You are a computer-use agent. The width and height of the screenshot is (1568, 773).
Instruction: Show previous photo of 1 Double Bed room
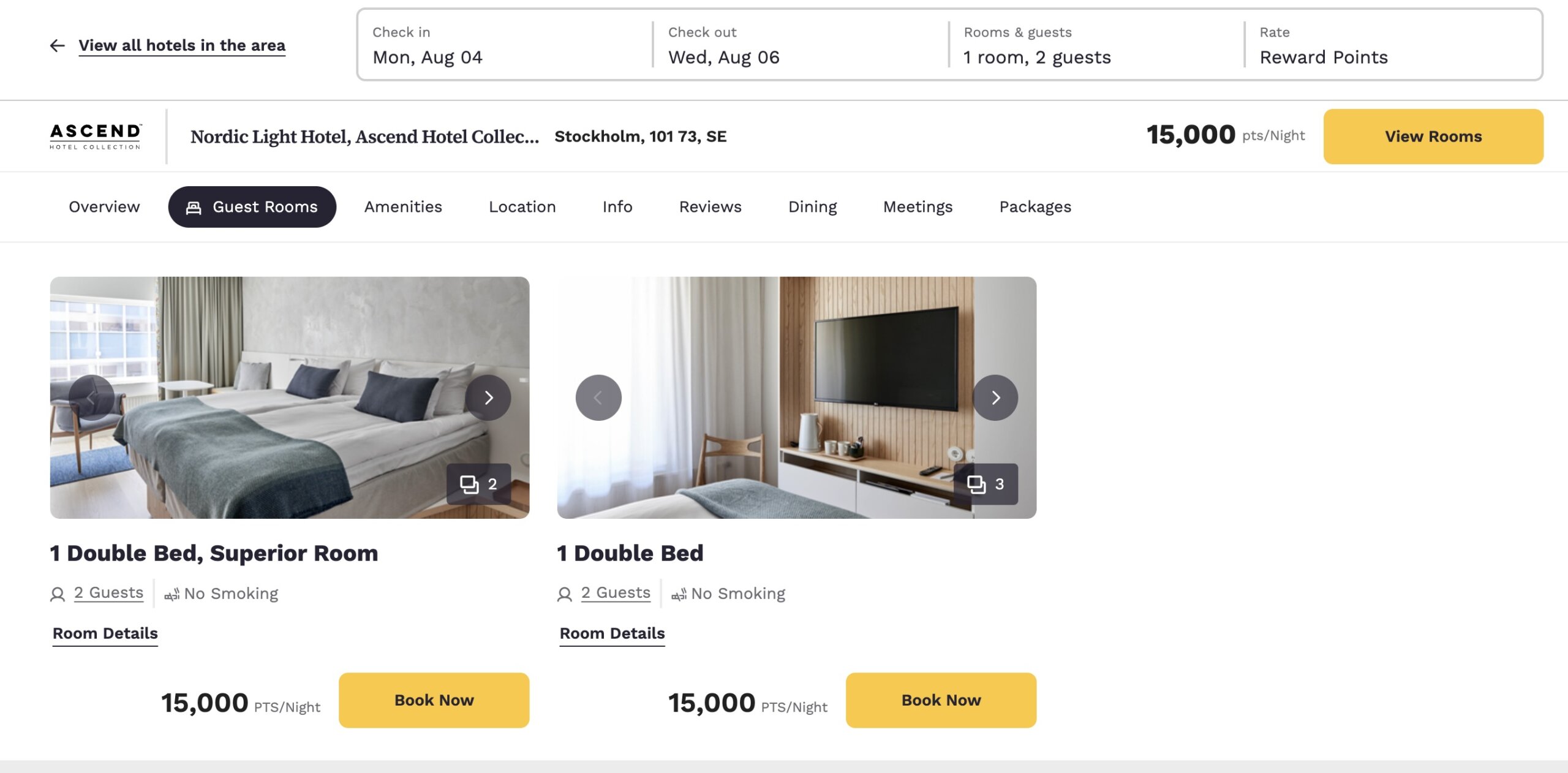[x=598, y=398]
